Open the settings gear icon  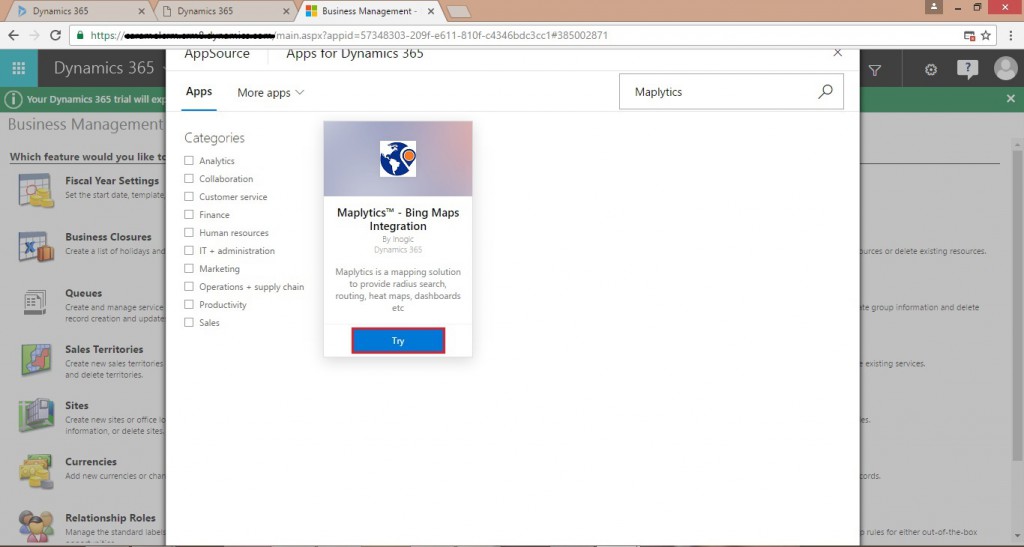pyautogui.click(x=931, y=69)
